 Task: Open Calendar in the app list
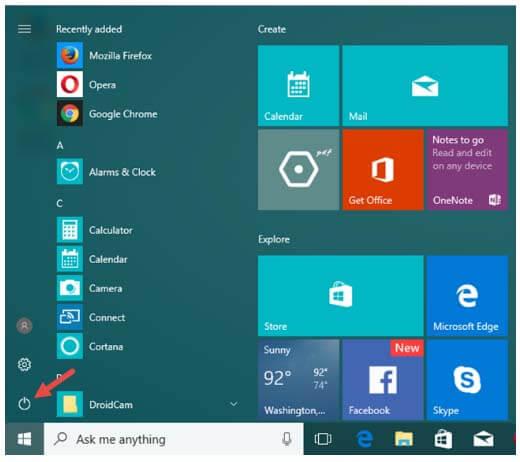coord(92,259)
